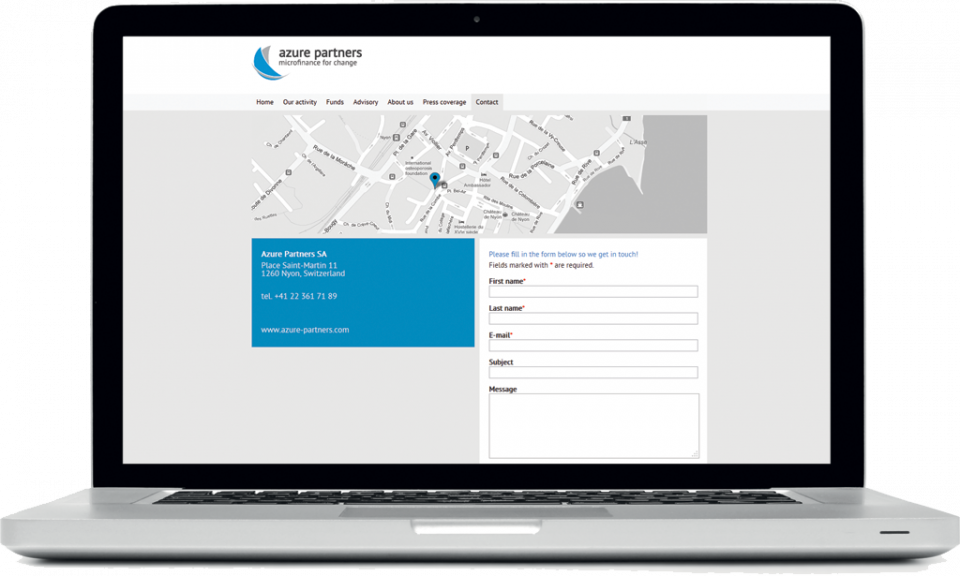Open the Funds menu item
The height and width of the screenshot is (576, 960).
(335, 102)
